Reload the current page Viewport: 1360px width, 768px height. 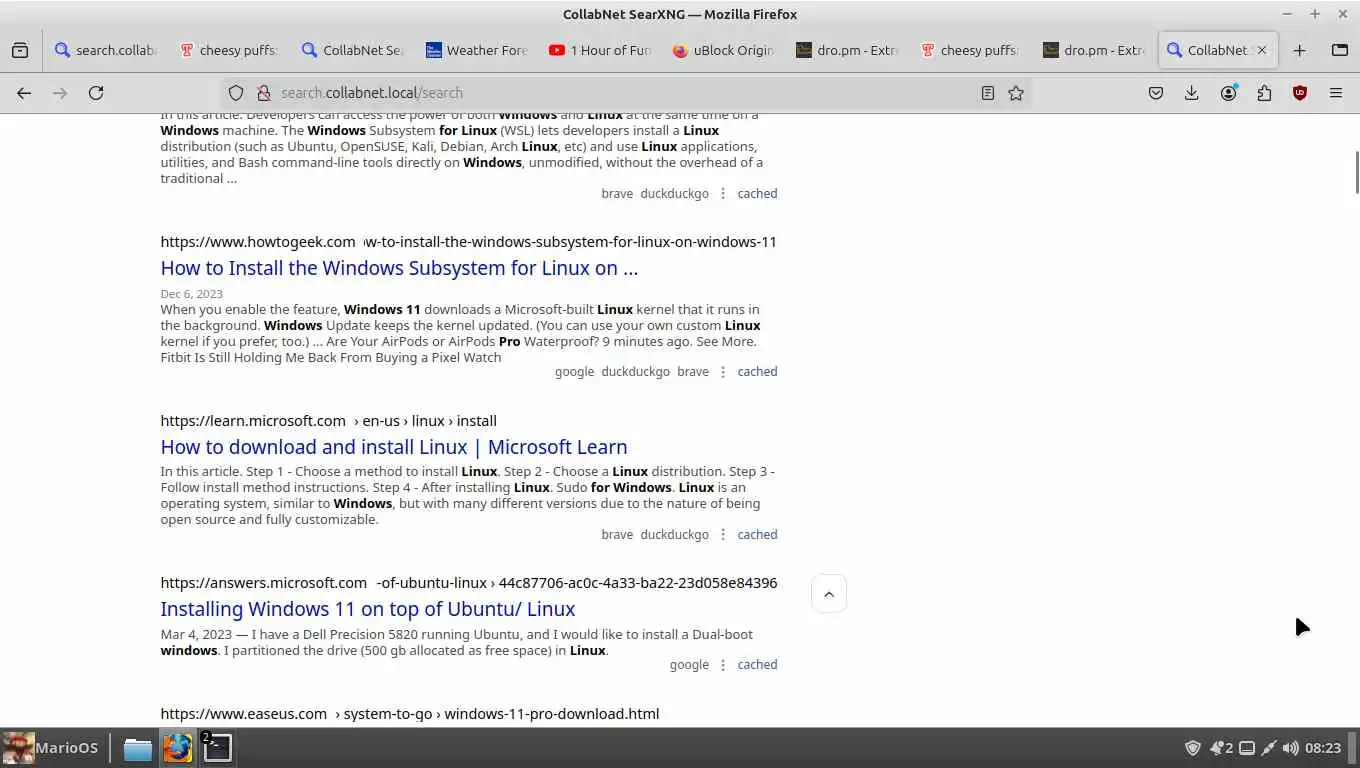[96, 93]
